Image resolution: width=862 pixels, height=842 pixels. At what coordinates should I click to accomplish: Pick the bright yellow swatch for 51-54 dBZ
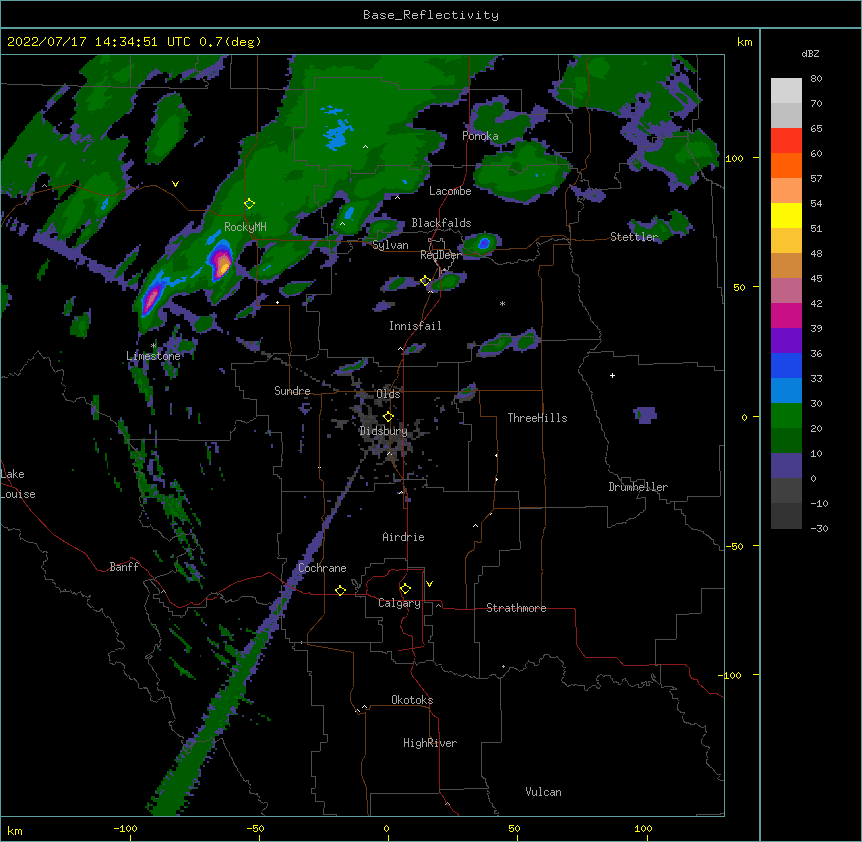[x=786, y=215]
